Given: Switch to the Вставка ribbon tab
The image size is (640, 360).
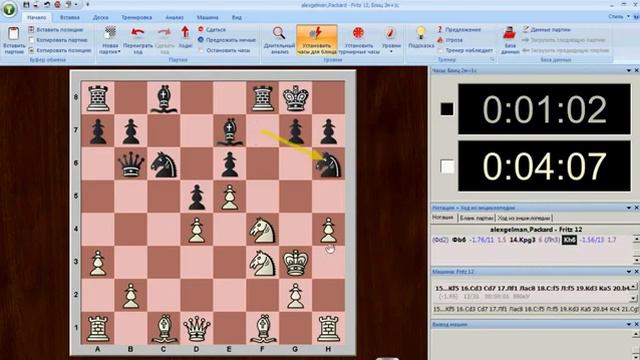Looking at the screenshot, I should (x=69, y=18).
